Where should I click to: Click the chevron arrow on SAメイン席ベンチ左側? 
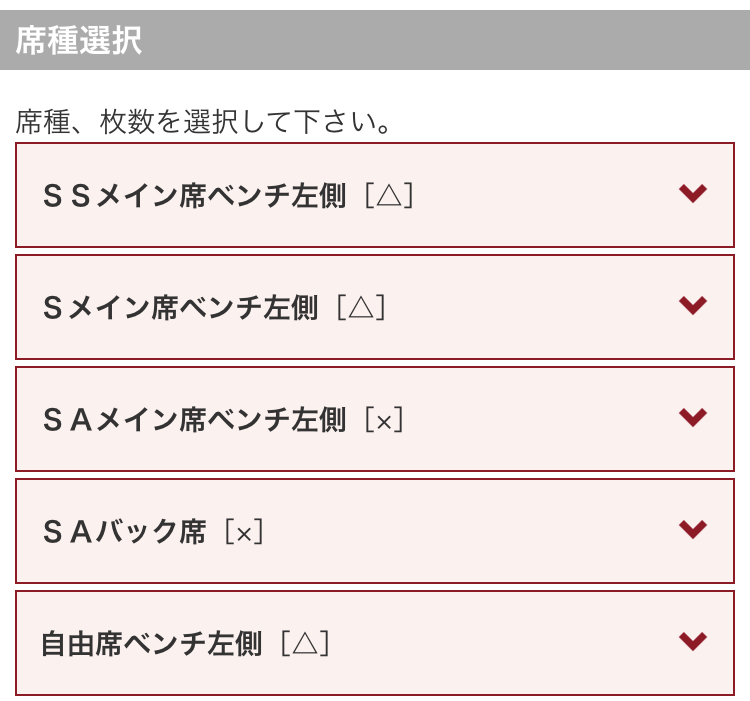point(692,418)
